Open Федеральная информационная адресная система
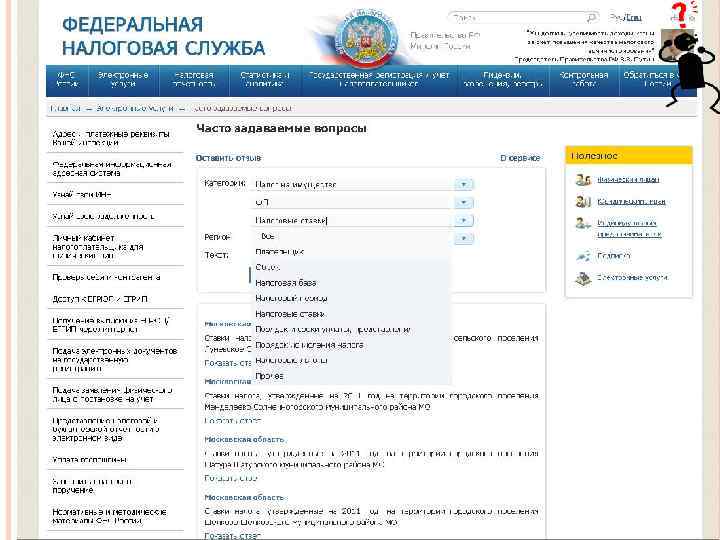 point(115,169)
